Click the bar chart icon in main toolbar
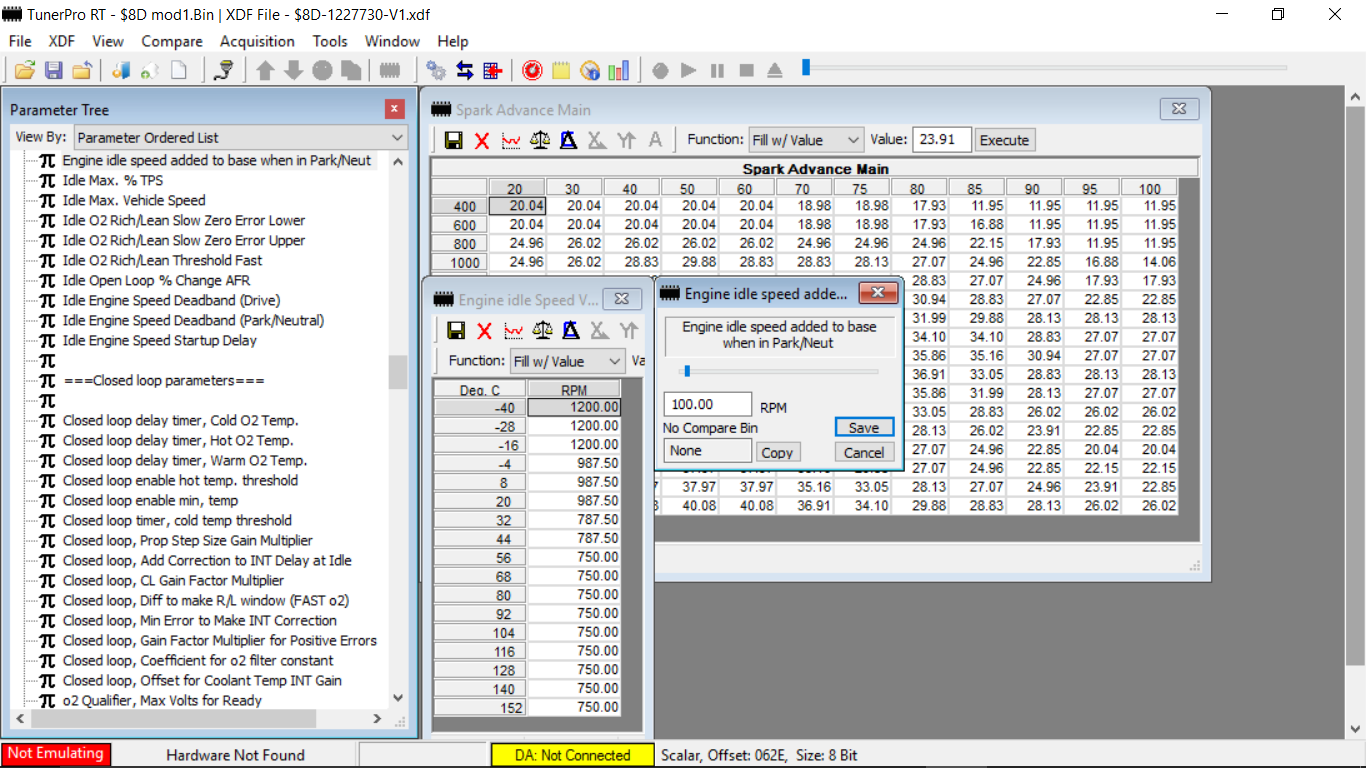The height and width of the screenshot is (768, 1366). [619, 70]
